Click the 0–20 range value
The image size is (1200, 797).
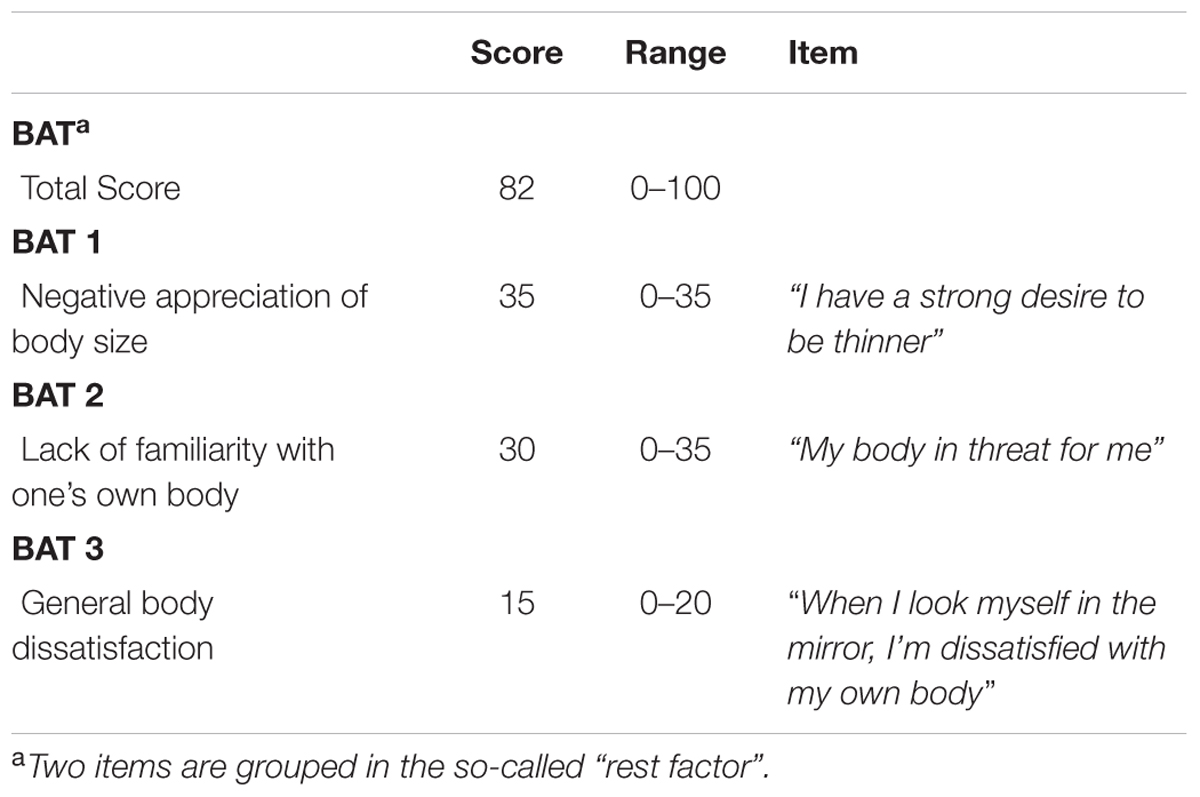[x=675, y=604]
